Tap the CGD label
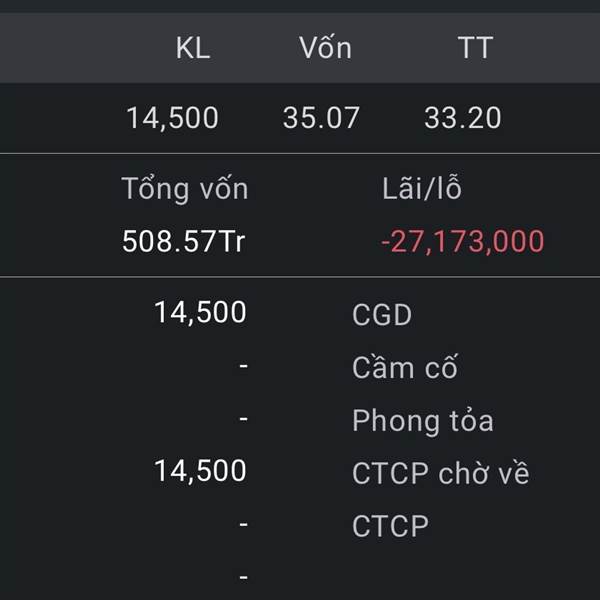Viewport: 600px width, 600px height. 382,315
